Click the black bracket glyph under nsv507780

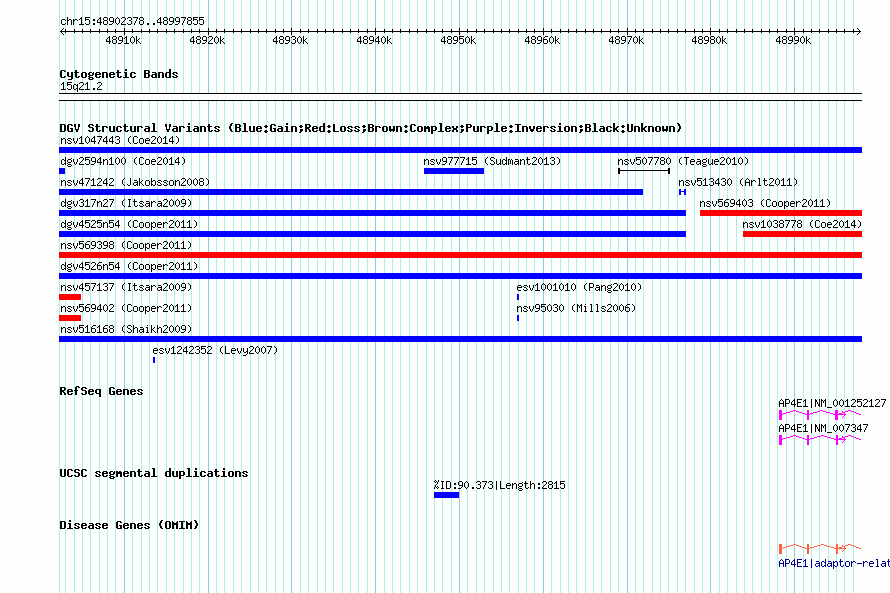[644, 171]
